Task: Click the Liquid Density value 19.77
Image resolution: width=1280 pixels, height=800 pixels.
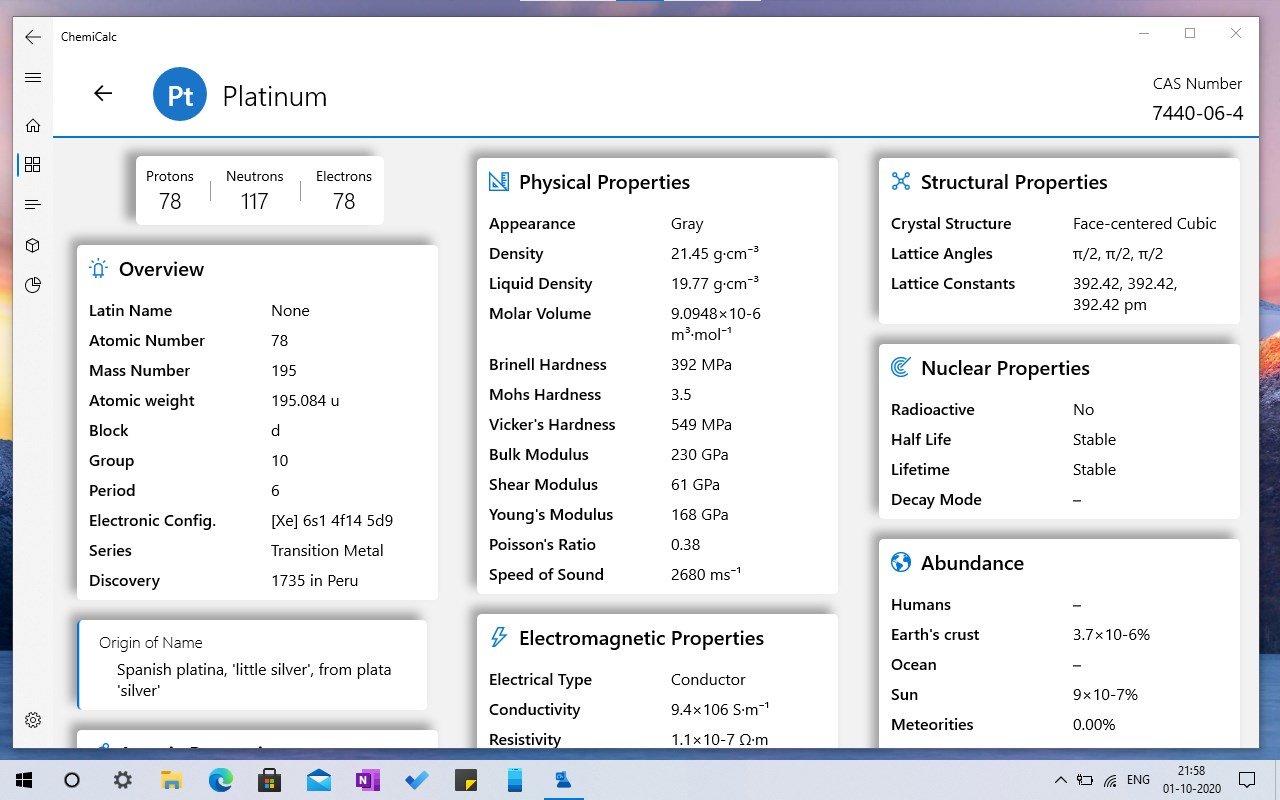Action: click(x=715, y=283)
